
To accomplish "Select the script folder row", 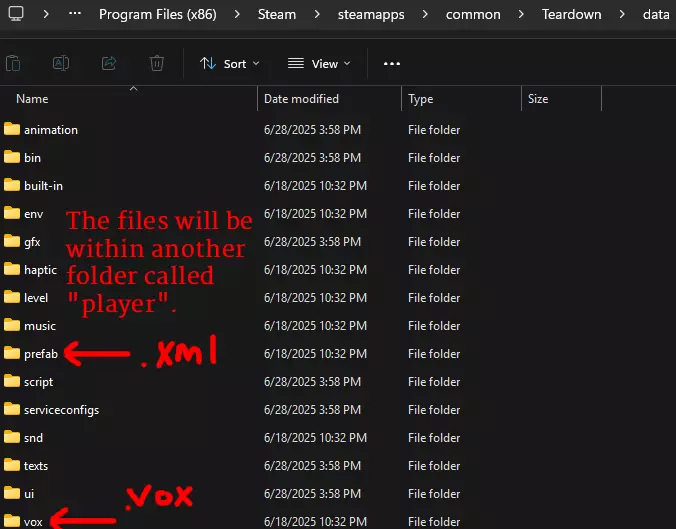I will [x=300, y=382].
